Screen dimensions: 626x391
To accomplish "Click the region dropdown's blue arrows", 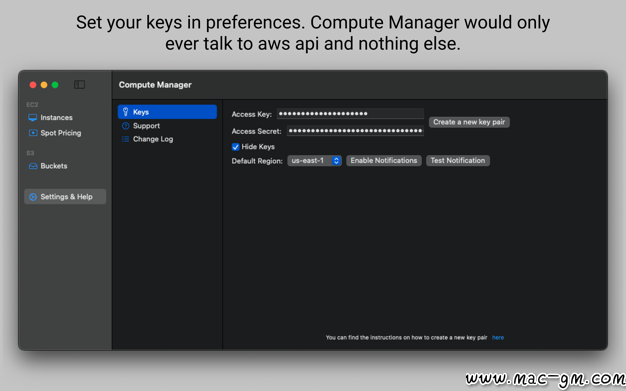I will 336,161.
